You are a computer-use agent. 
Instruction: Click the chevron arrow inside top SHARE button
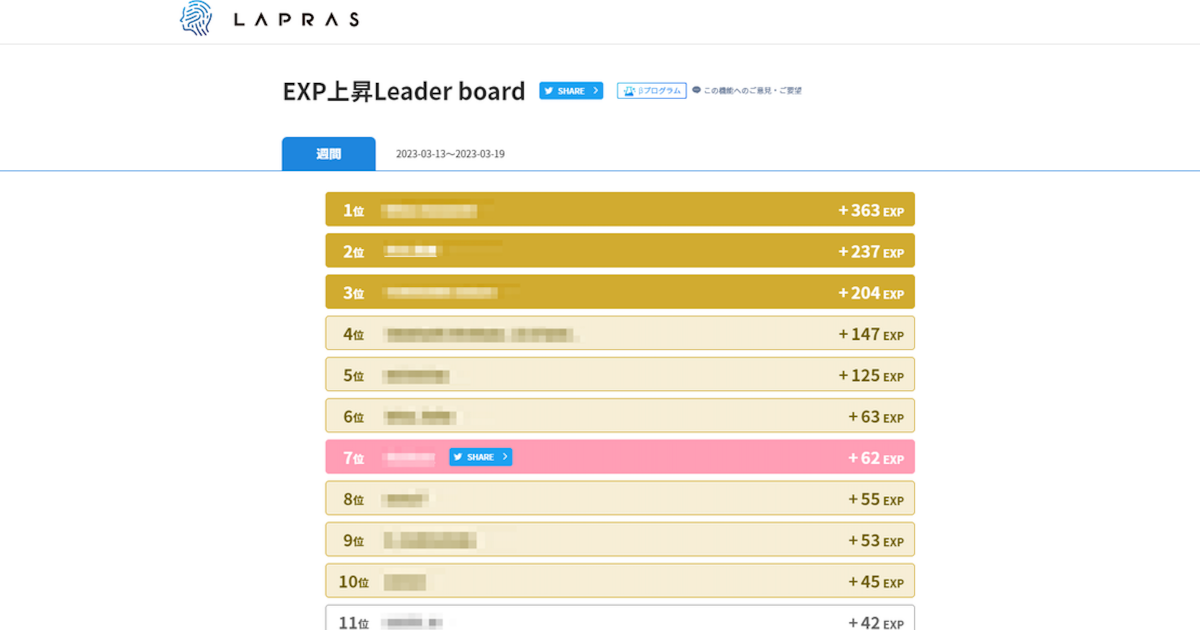coord(596,90)
